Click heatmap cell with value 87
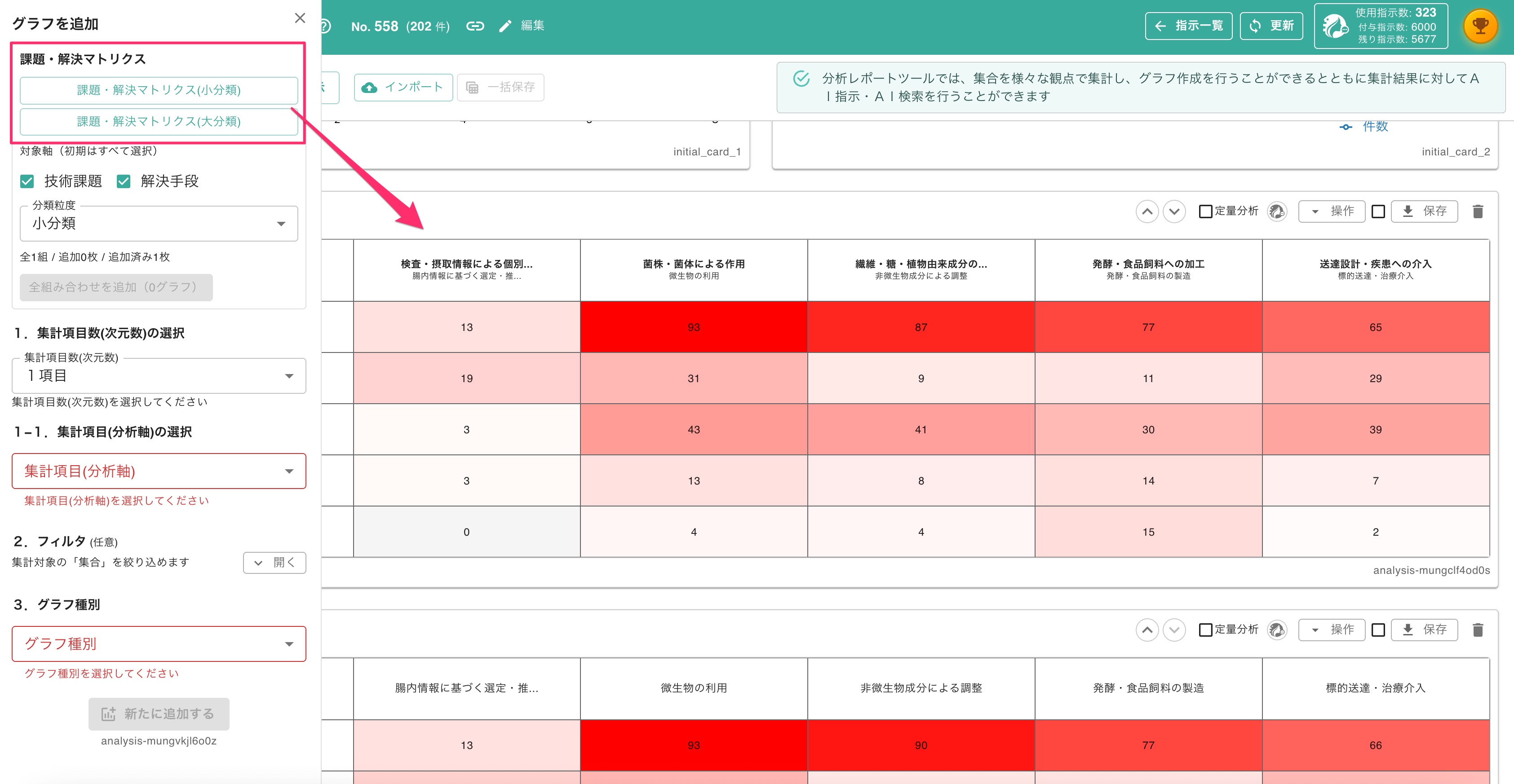Viewport: 1514px width, 784px height. click(x=921, y=327)
